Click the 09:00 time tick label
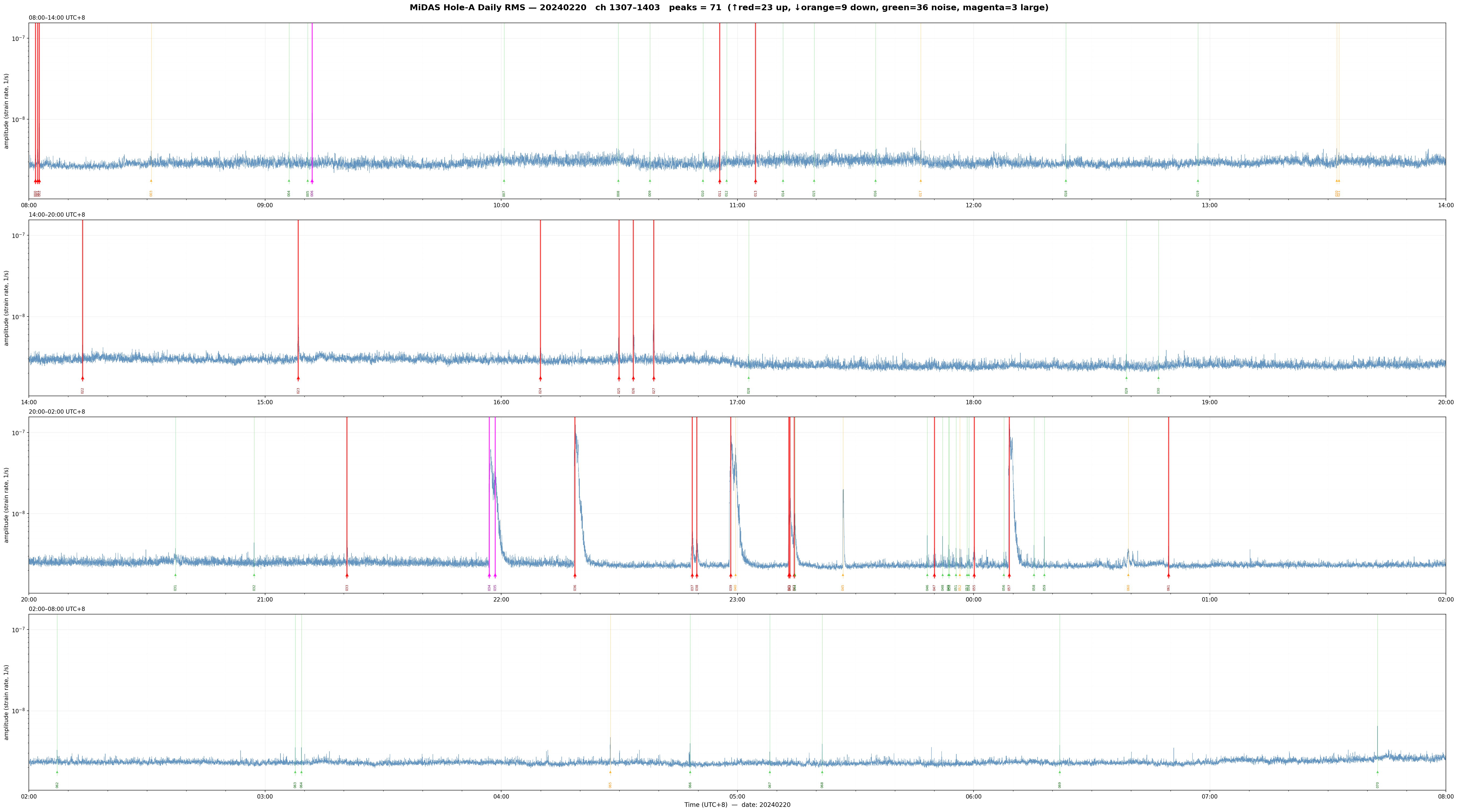 coord(265,205)
